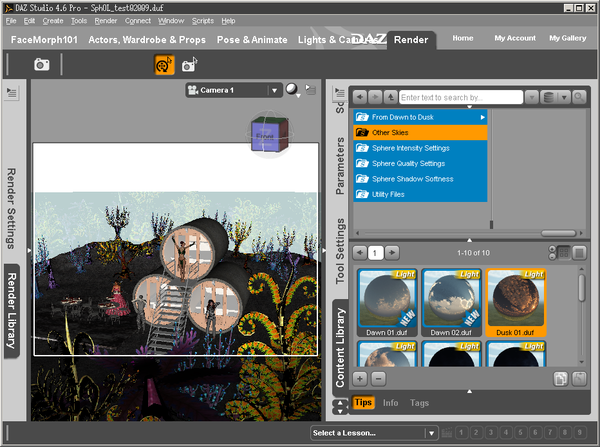Open database filter dropdown arrow
The height and width of the screenshot is (447, 600).
pyautogui.click(x=564, y=97)
